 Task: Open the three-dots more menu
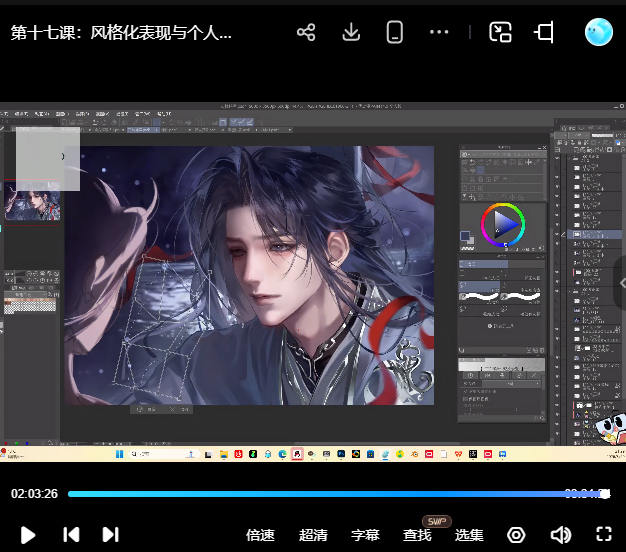point(439,32)
